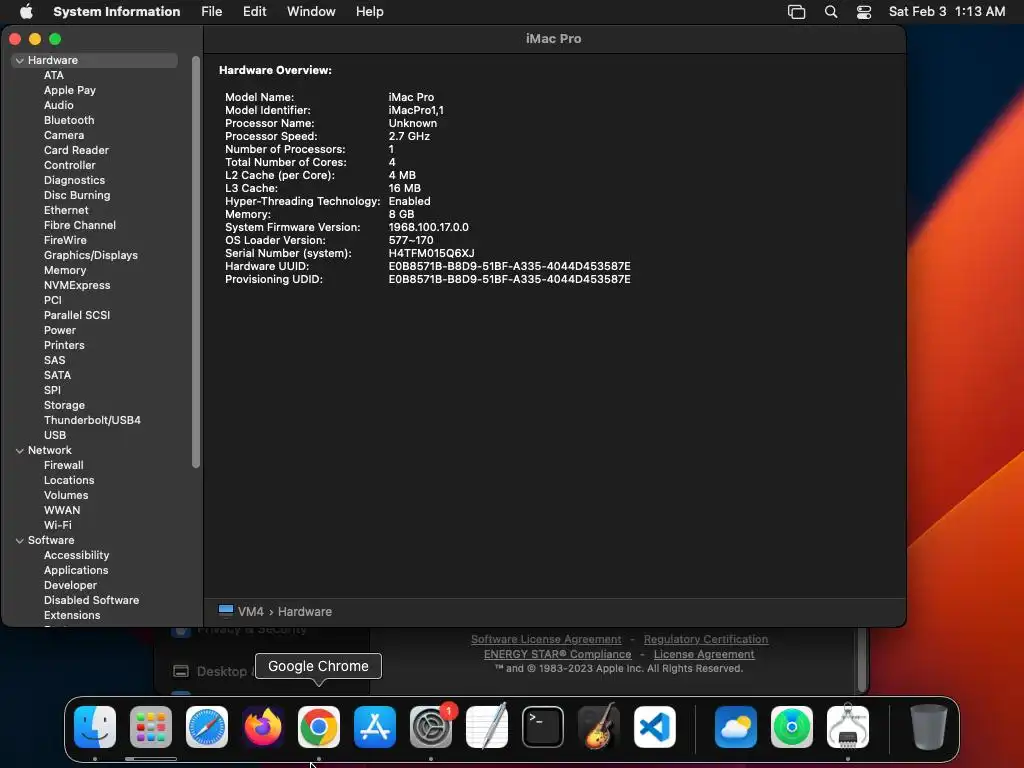
Task: Open the Apple menu
Action: [x=26, y=12]
